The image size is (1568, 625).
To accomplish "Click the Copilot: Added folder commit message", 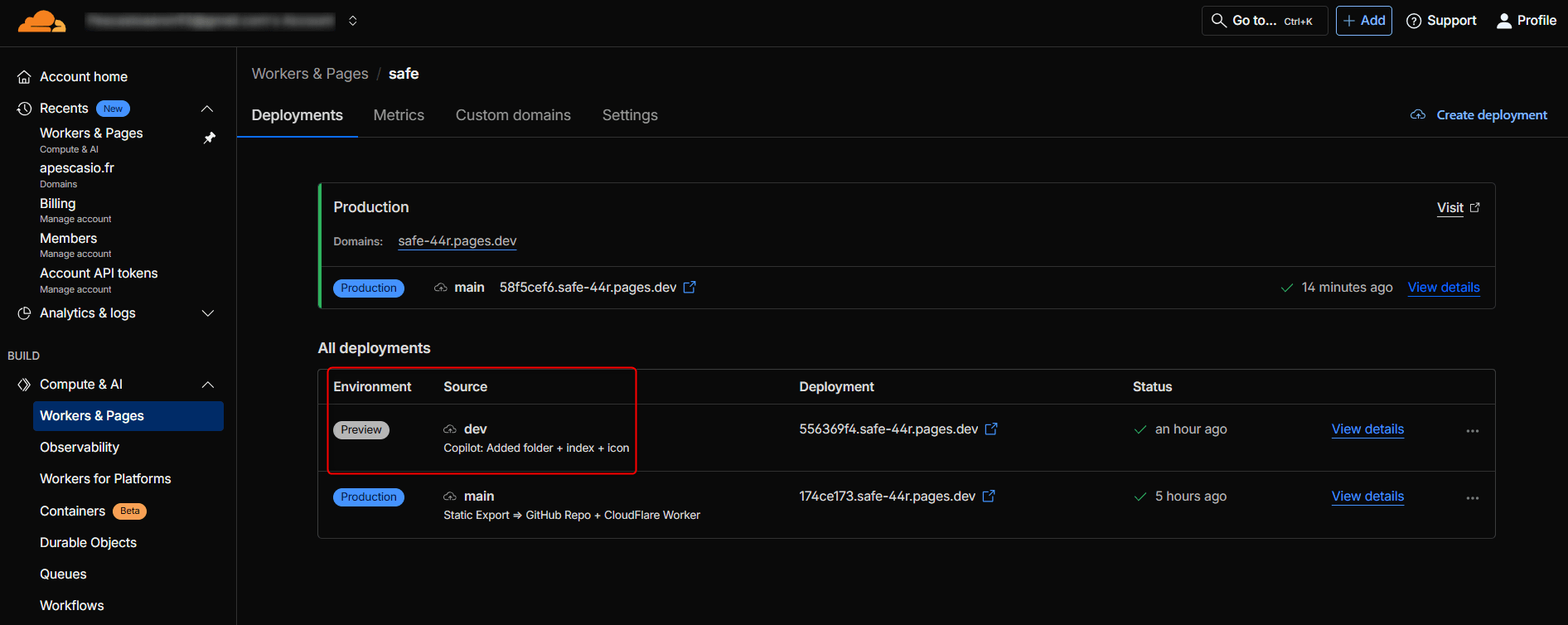I will (536, 448).
